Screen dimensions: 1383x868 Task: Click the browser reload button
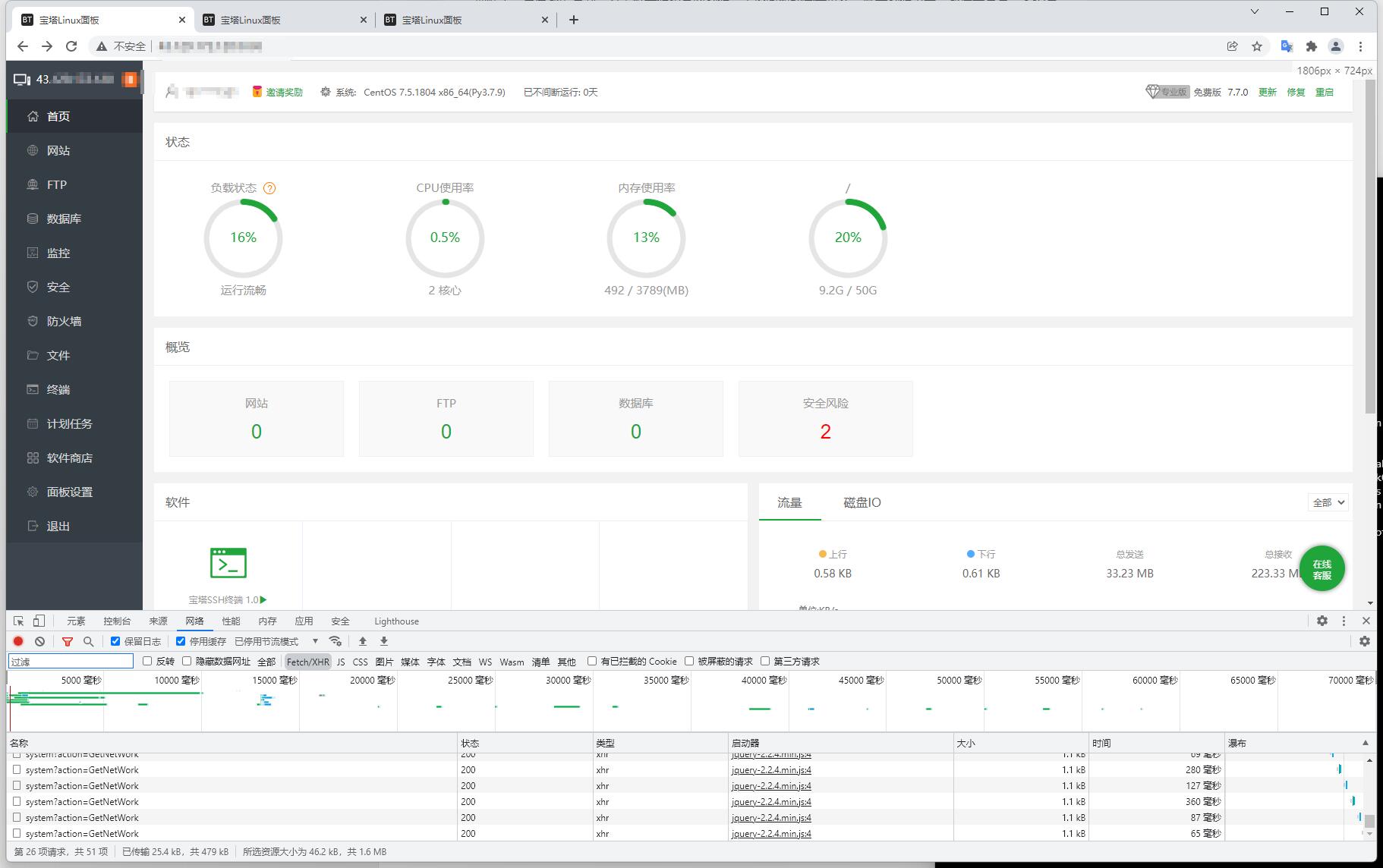click(x=71, y=46)
